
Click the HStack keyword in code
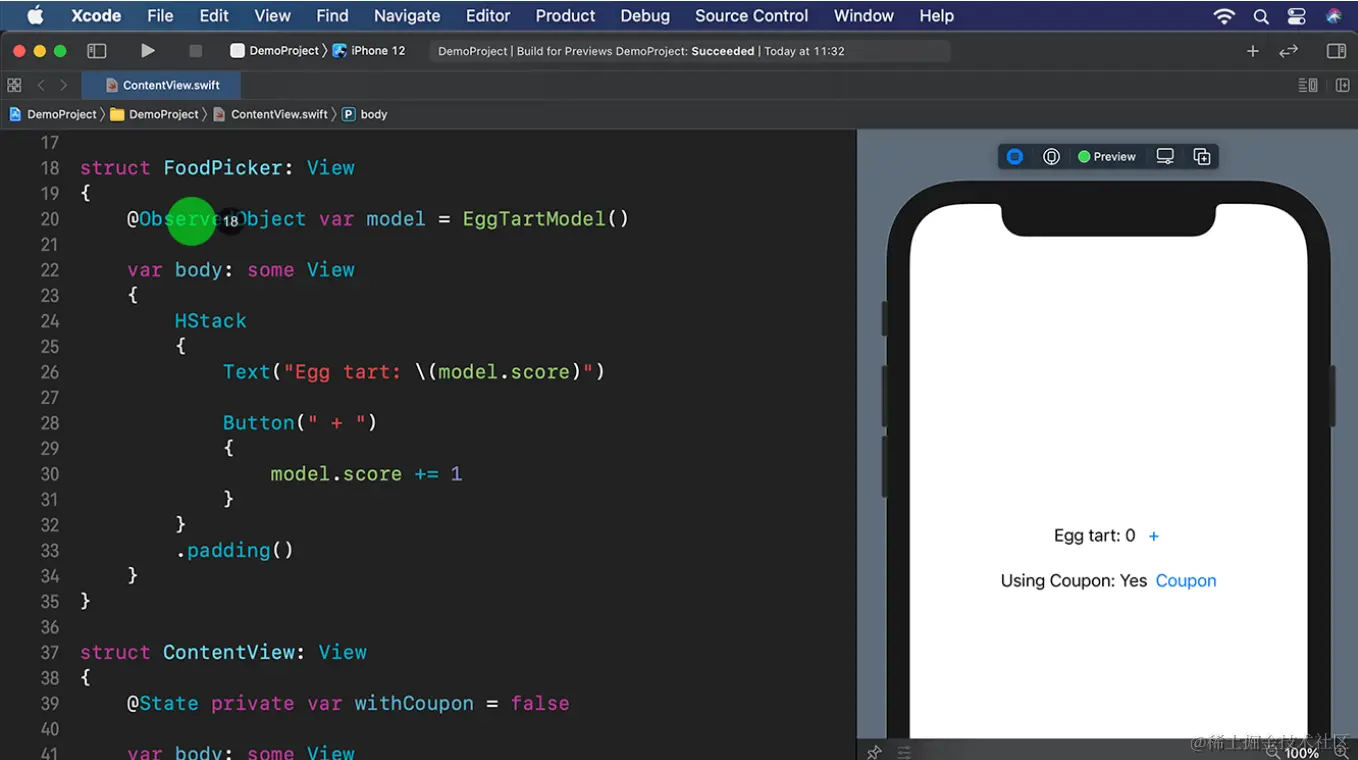tap(210, 321)
